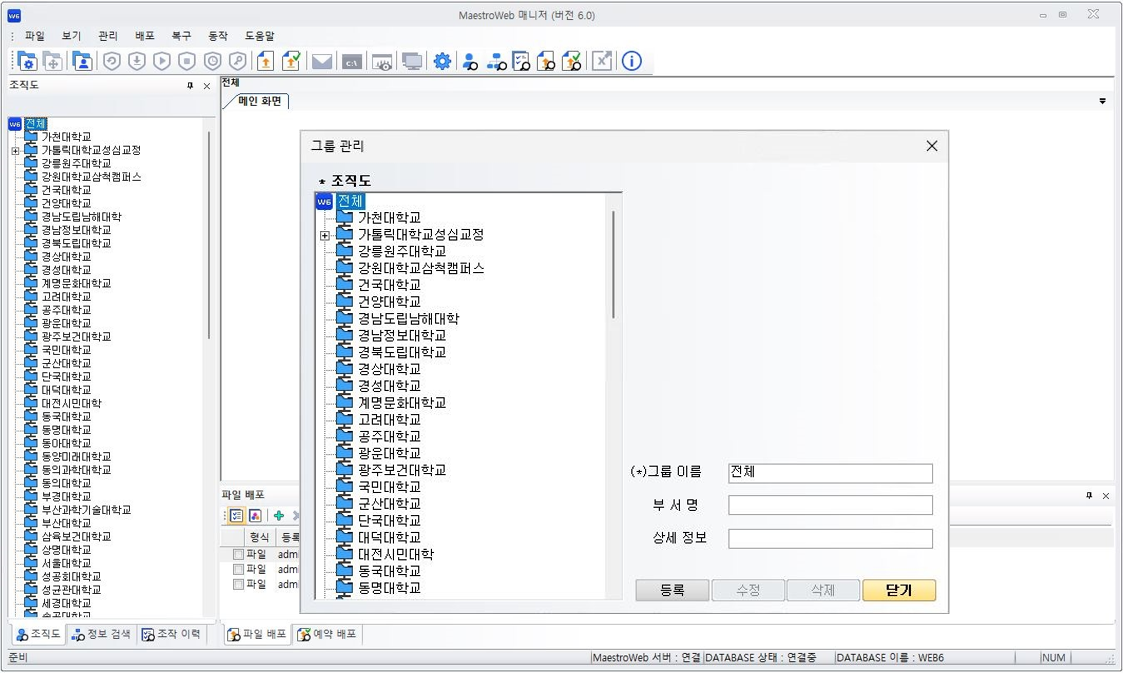The height and width of the screenshot is (673, 1123).
Task: Check the second 파일 row checkbox
Action: 238,569
